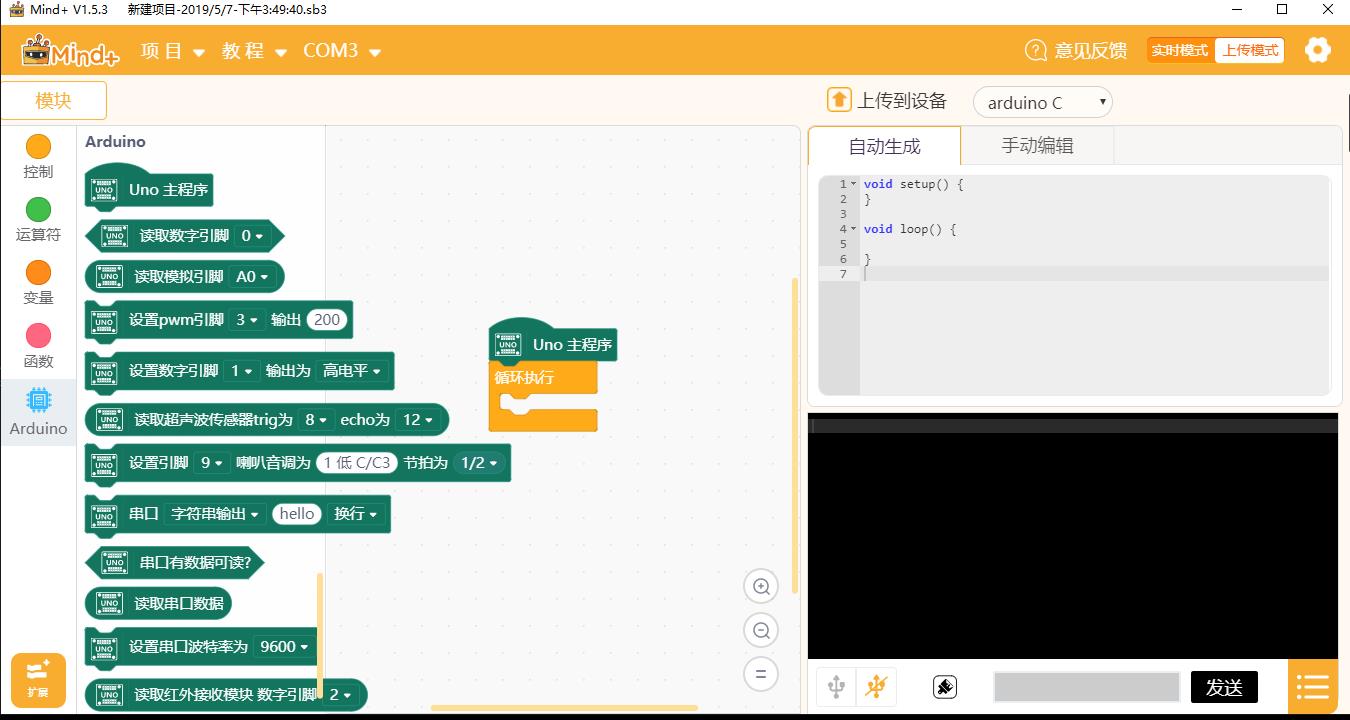This screenshot has width=1350, height=720.
Task: Switch to 上传模式 mode
Action: tap(1250, 50)
